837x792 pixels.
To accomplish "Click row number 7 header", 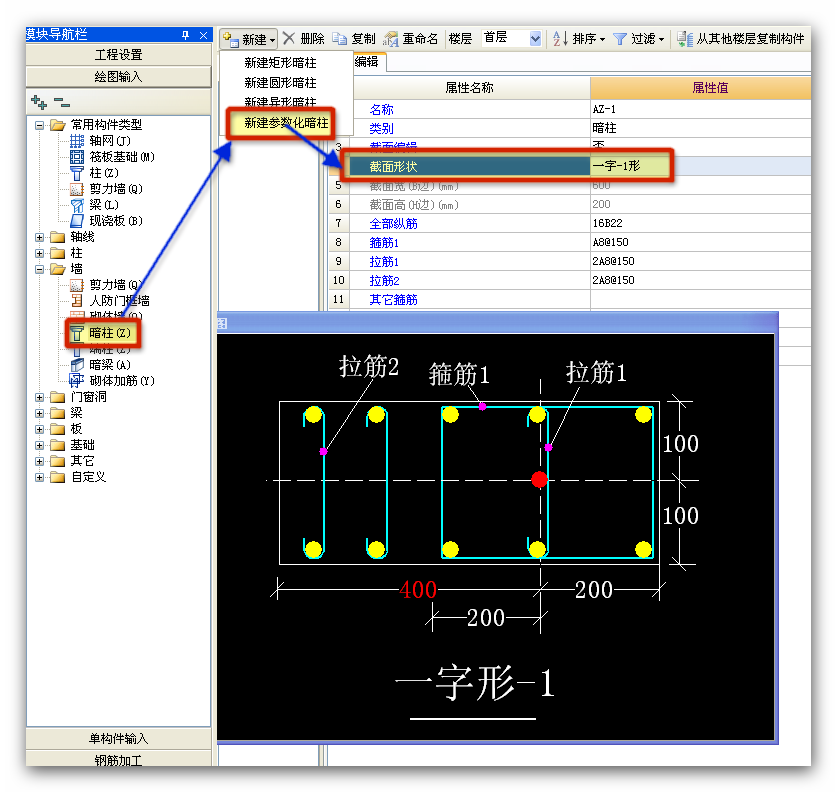I will coord(338,224).
